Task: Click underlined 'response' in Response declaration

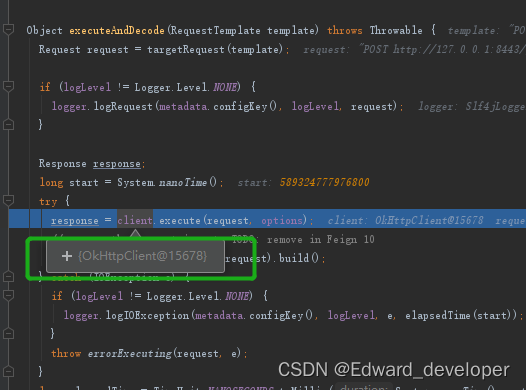Action: pyautogui.click(x=117, y=164)
